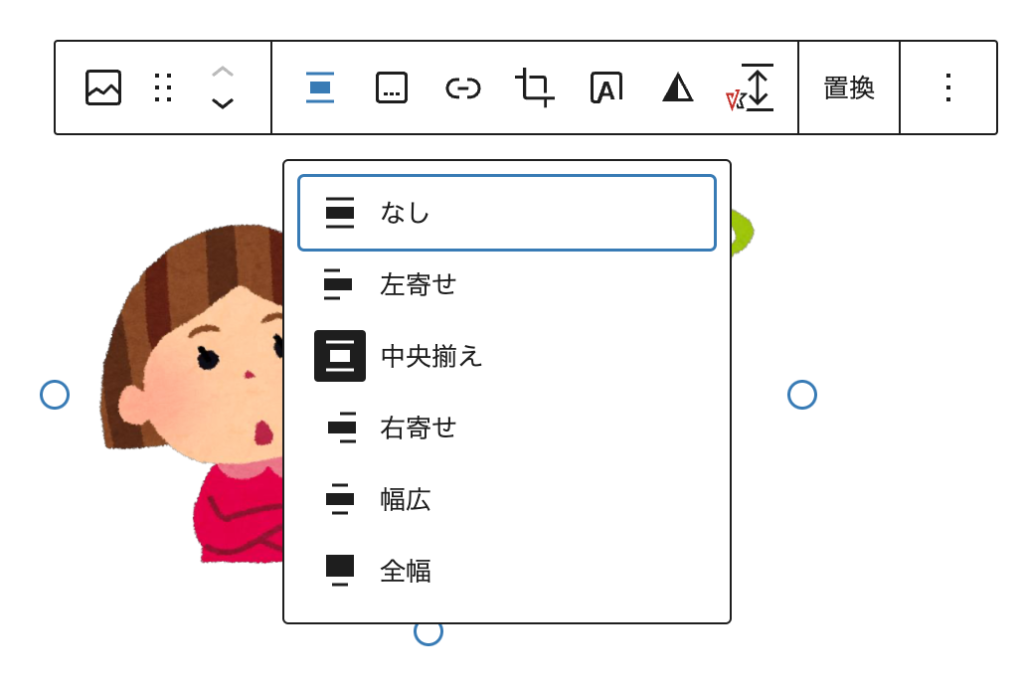Click the 置換 replace button
1024x686 pixels.
coord(849,88)
